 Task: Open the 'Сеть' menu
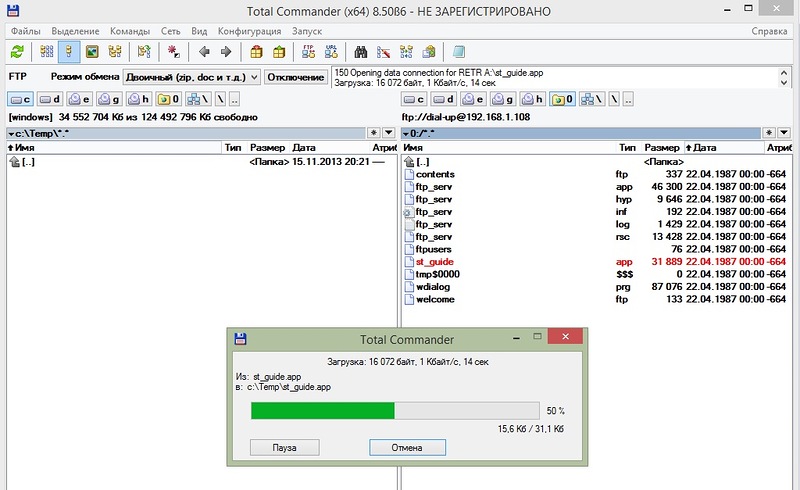[170, 31]
